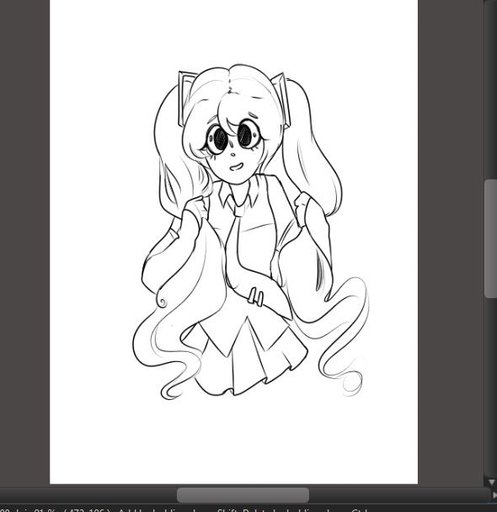Viewport: 497px width, 512px height.
Task: Click horizontal scrollbar track right of thumb
Action: tap(397, 495)
